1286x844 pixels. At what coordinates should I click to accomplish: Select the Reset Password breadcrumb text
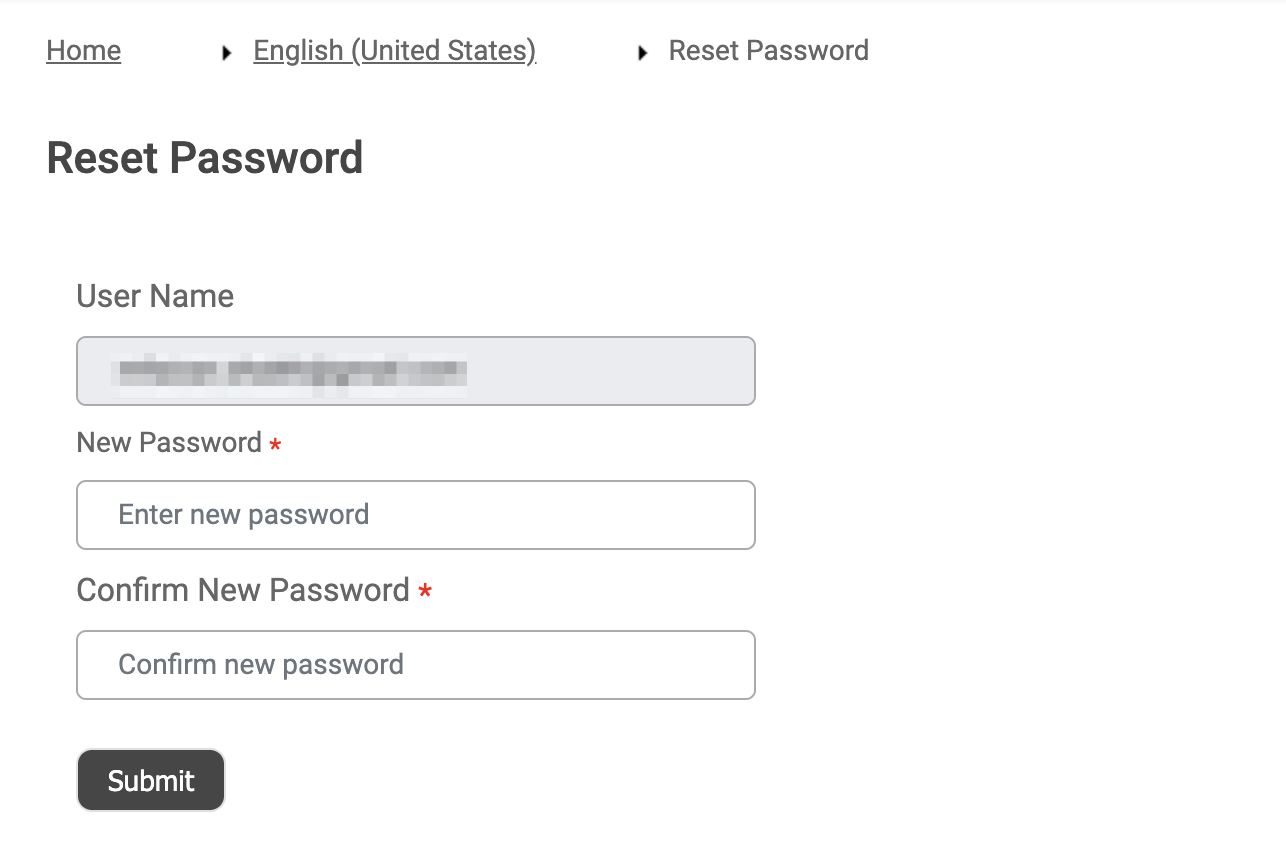768,51
